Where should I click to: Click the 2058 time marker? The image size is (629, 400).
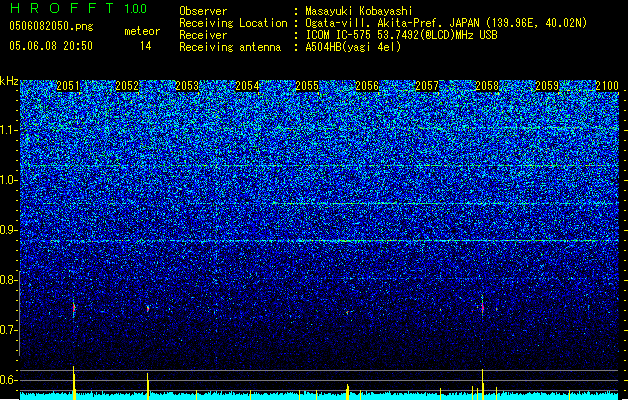coord(487,86)
